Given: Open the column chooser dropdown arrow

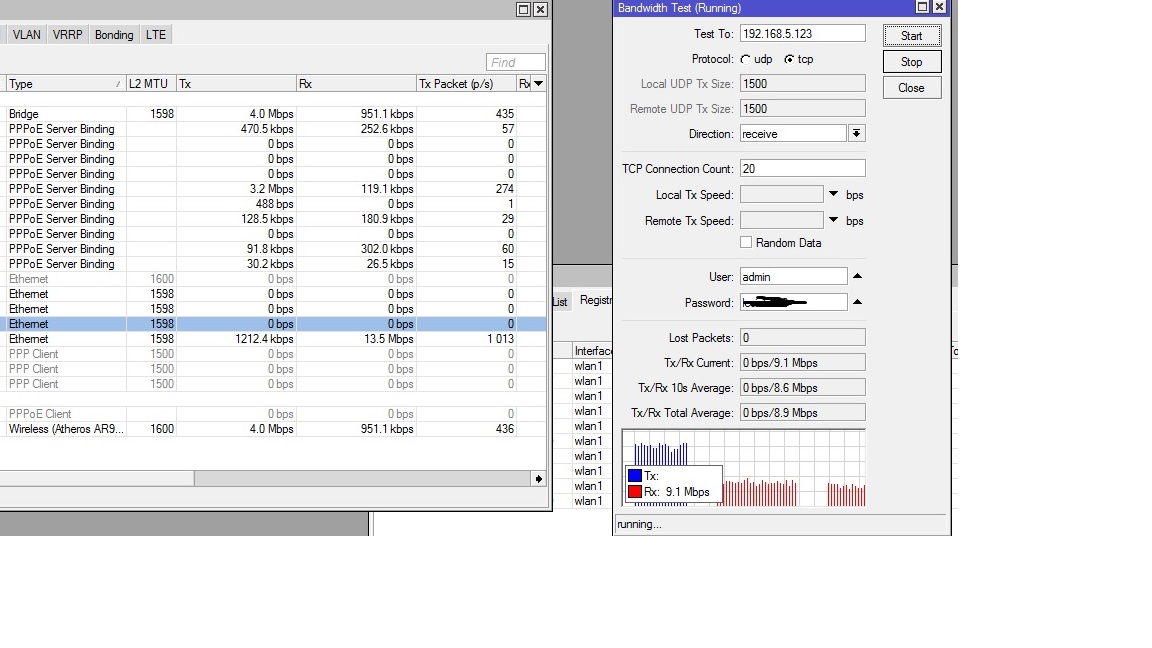Looking at the screenshot, I should coord(539,84).
